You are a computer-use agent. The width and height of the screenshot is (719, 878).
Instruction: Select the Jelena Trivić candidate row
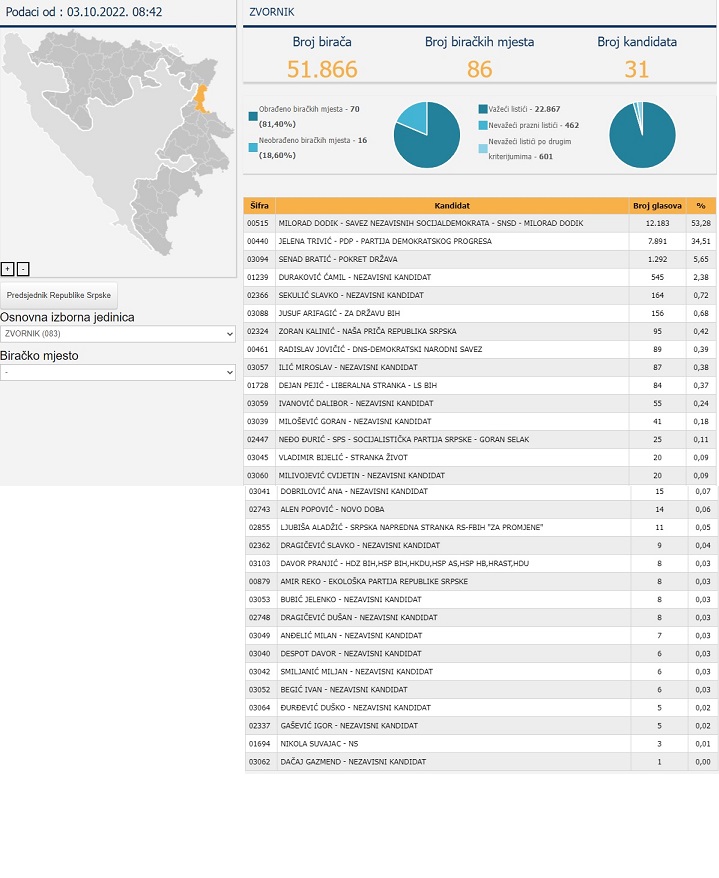(x=452, y=241)
